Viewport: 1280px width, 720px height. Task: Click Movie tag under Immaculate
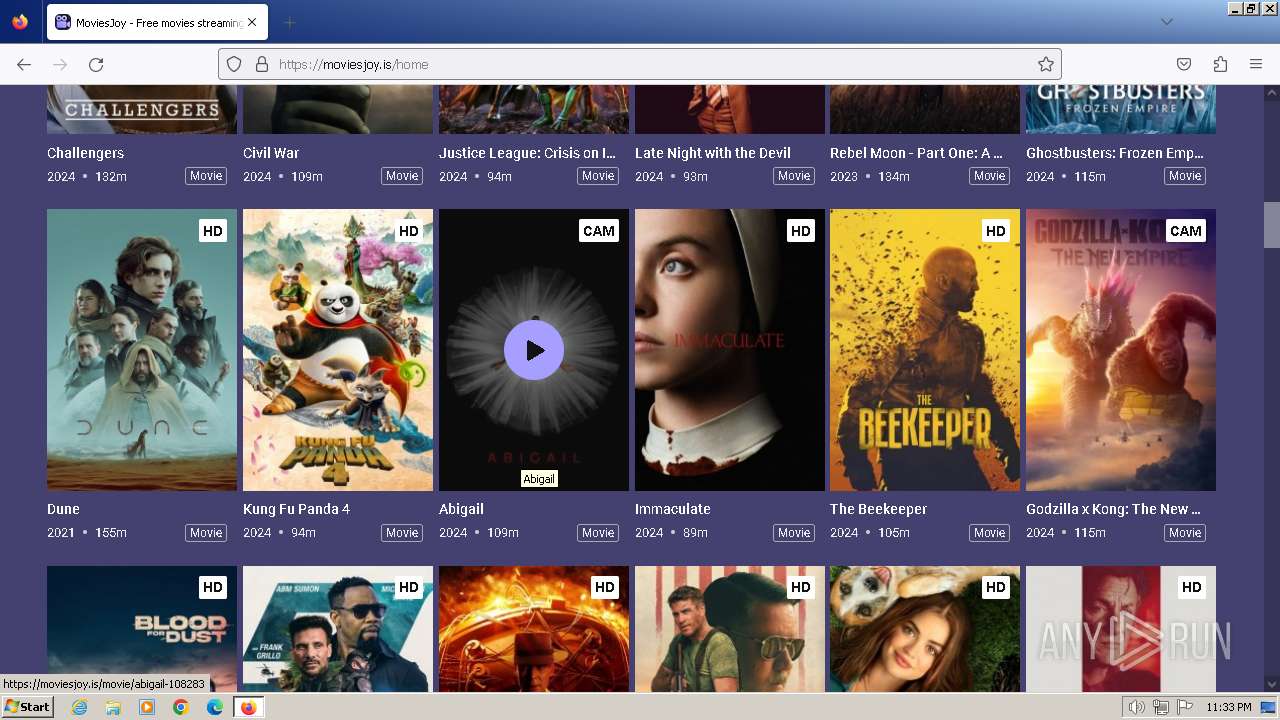[x=794, y=533]
